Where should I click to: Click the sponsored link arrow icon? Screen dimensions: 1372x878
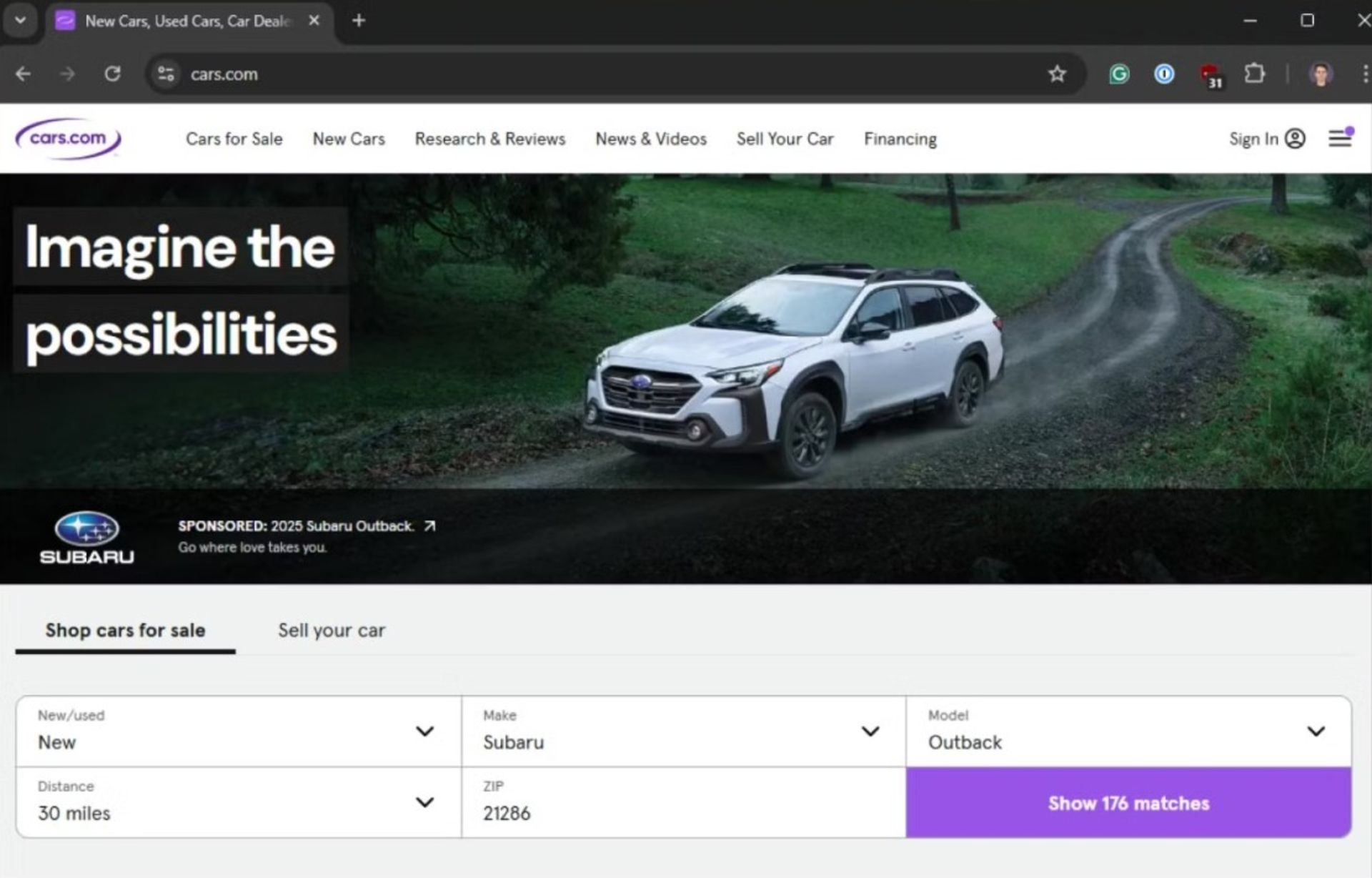point(429,526)
